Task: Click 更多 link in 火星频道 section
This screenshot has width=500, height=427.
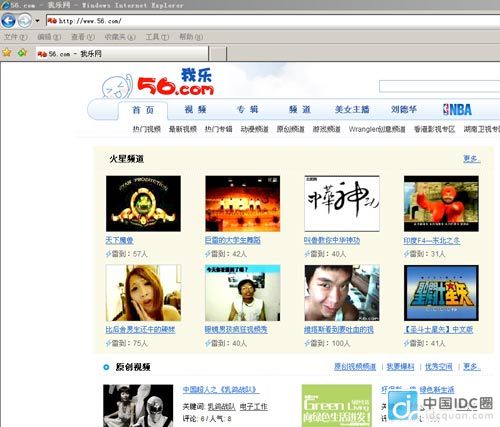Action: 471,159
